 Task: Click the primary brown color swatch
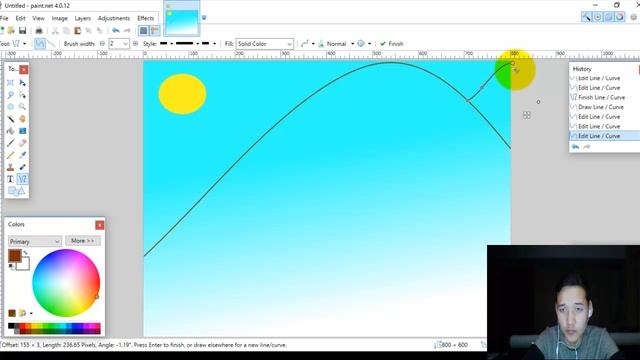coord(15,256)
